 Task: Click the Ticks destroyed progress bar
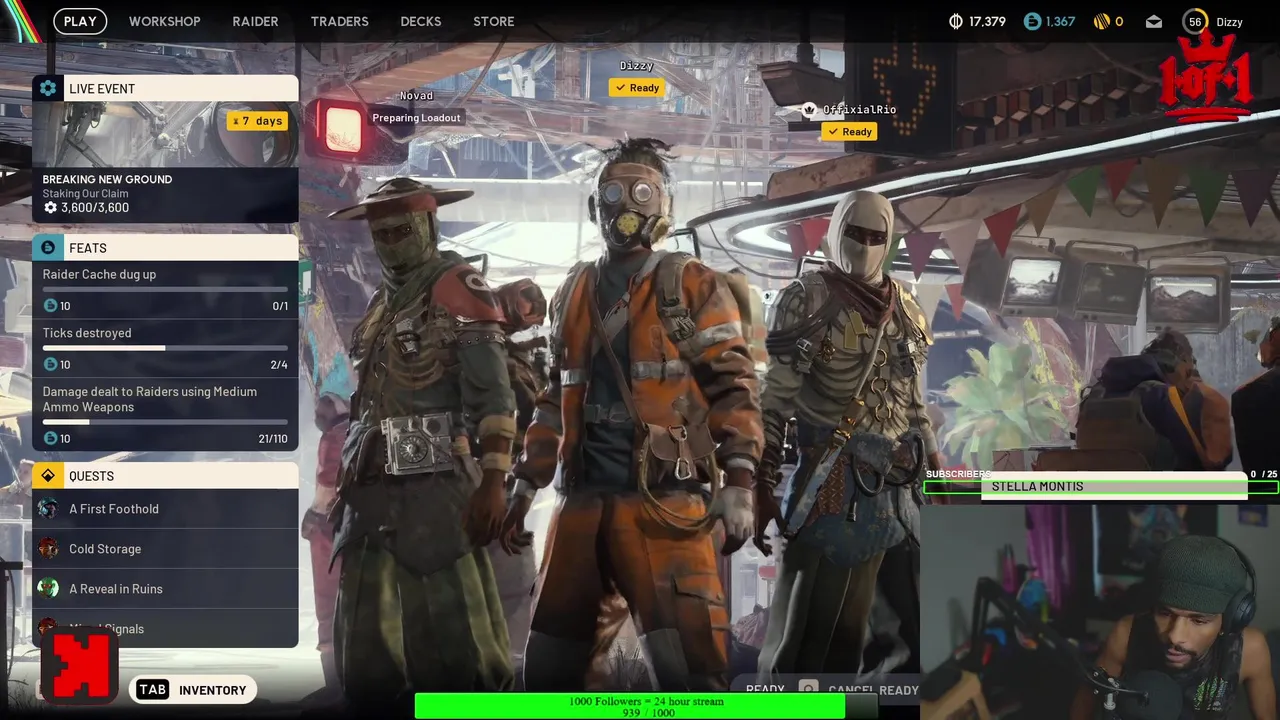165,348
